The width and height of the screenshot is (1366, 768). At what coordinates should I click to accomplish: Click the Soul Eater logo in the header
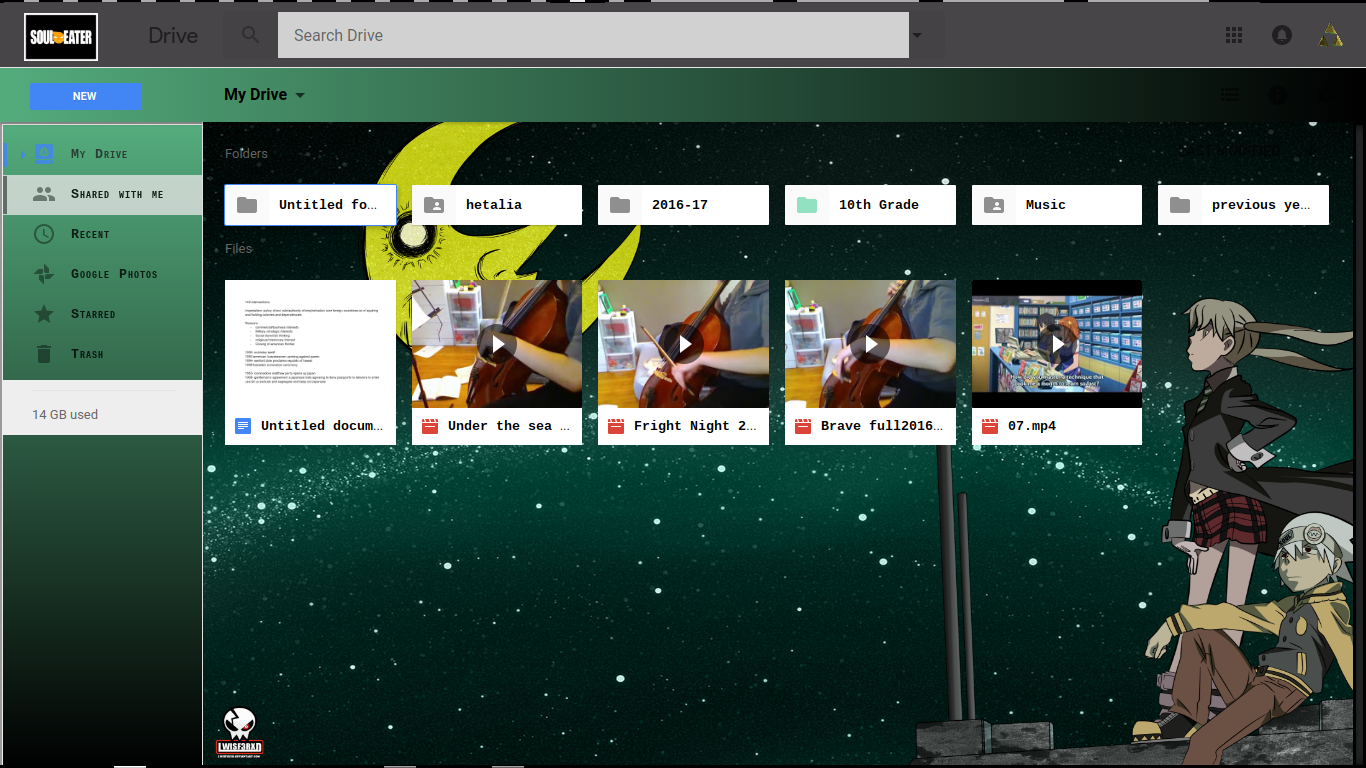(61, 36)
